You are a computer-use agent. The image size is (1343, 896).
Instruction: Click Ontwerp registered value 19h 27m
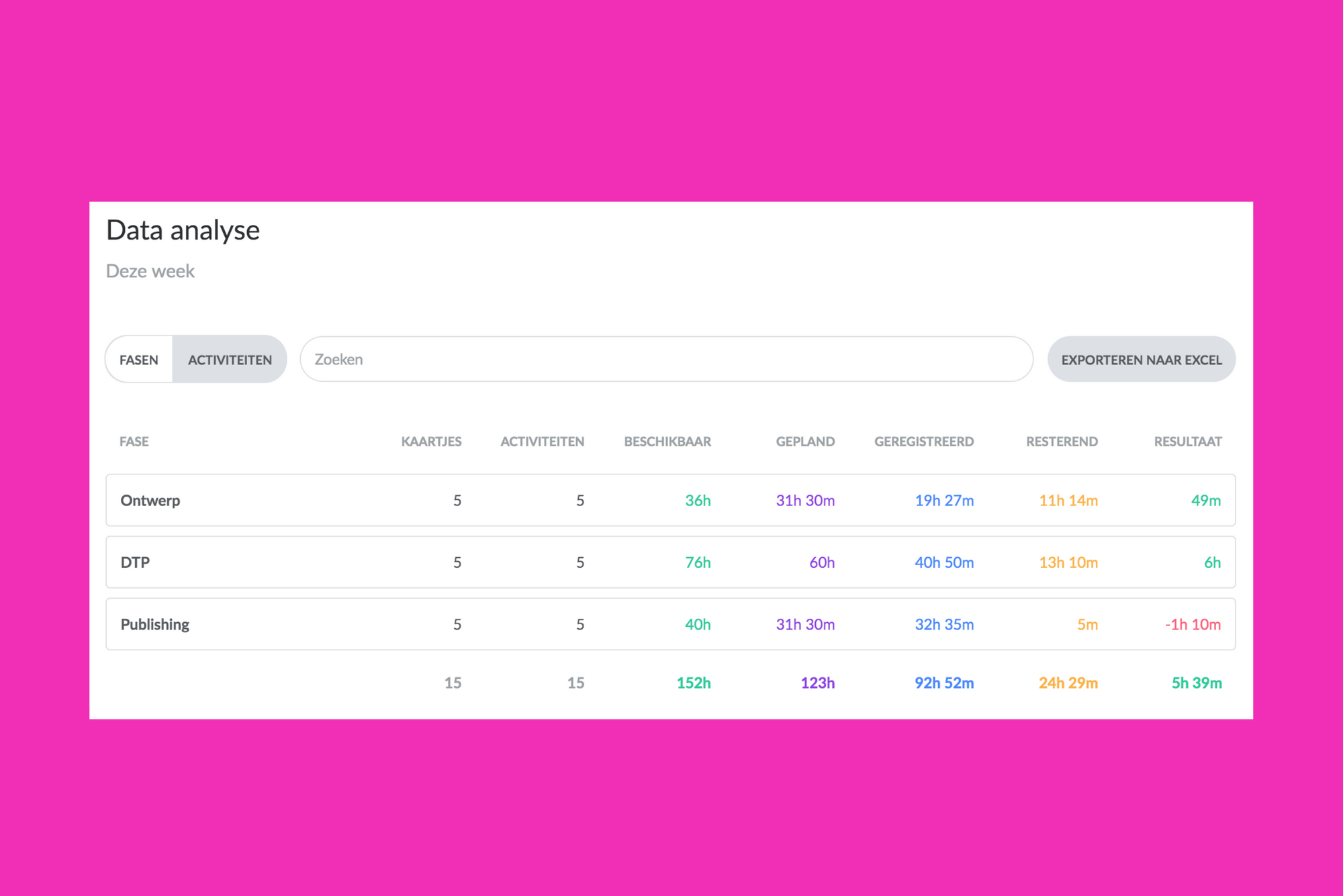tap(944, 501)
